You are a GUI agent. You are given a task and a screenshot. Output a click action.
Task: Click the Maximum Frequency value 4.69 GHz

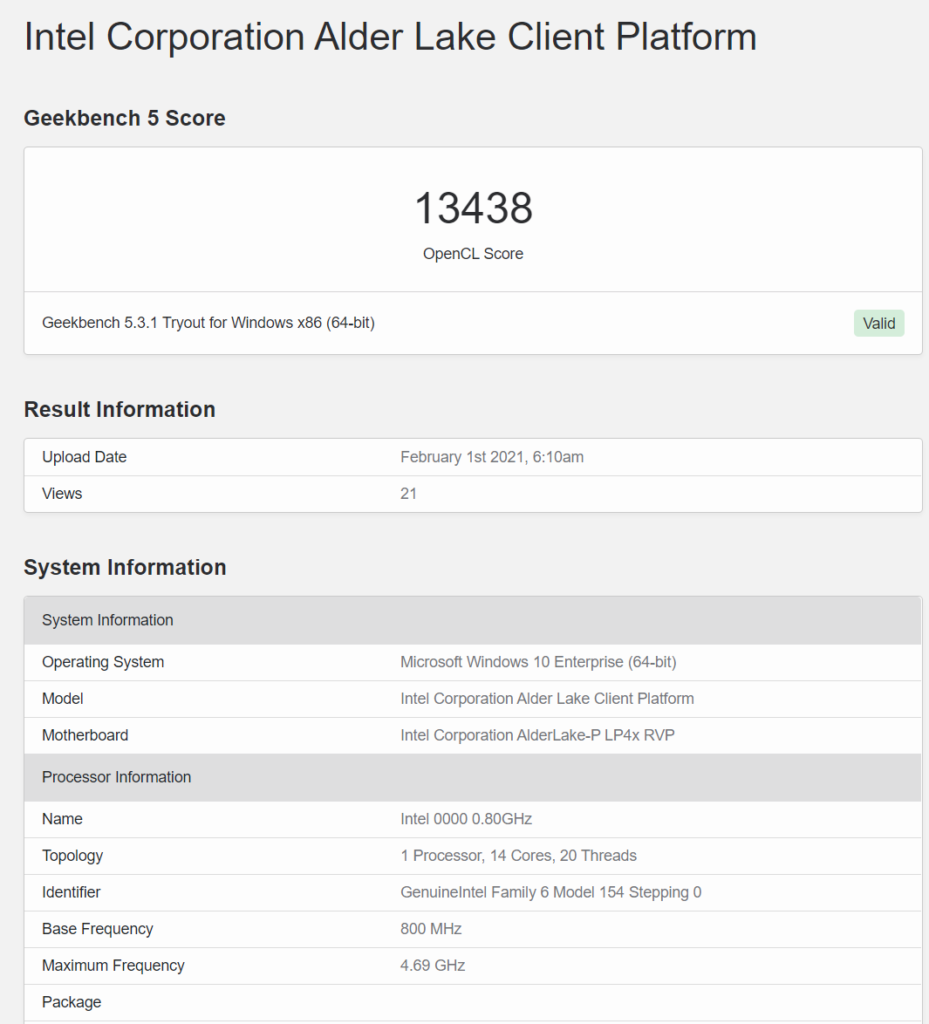432,965
